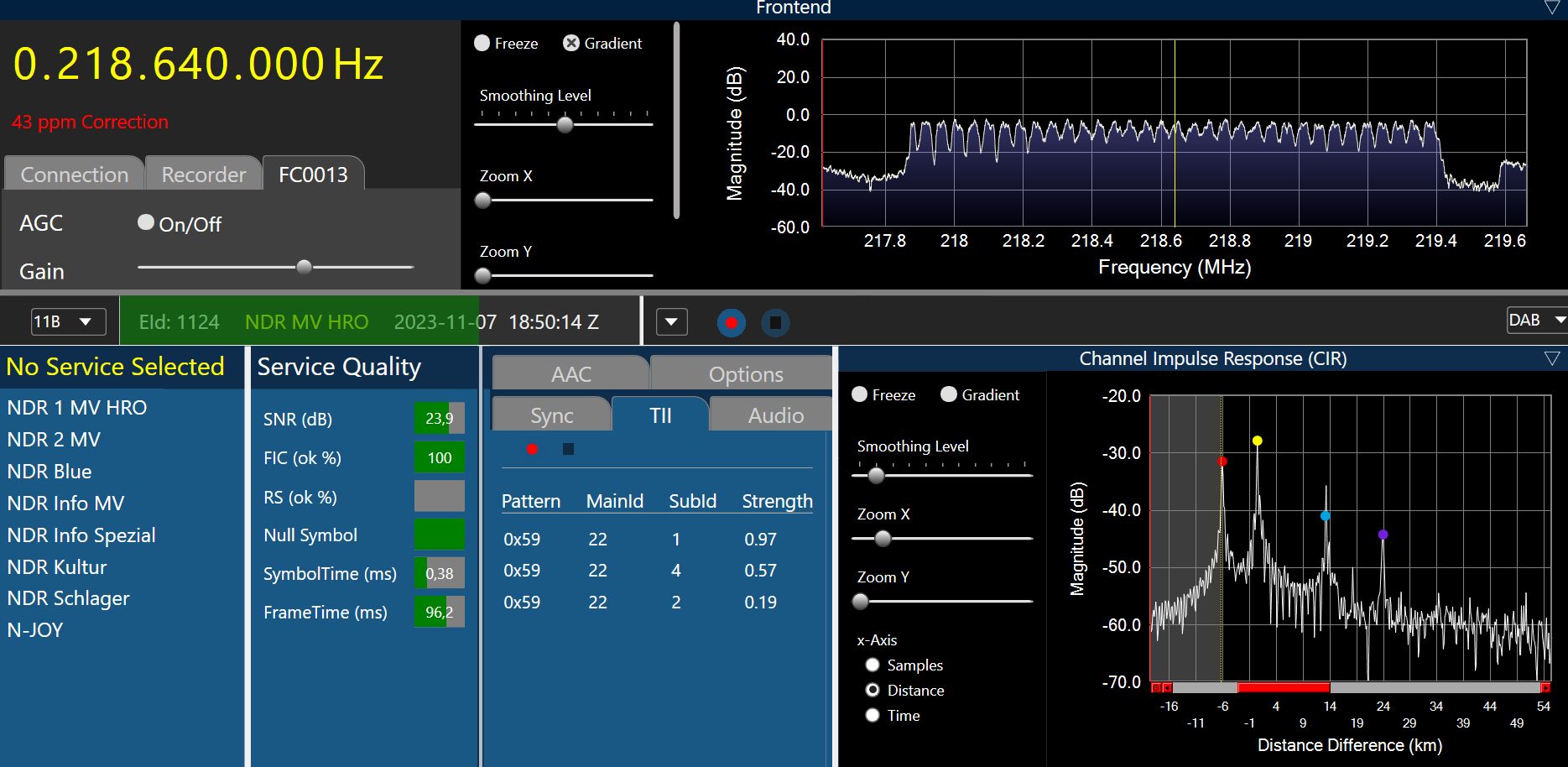Viewport: 1568px width, 767px height.
Task: Click the red scroll arrow at CIR right end
Action: (x=1545, y=688)
